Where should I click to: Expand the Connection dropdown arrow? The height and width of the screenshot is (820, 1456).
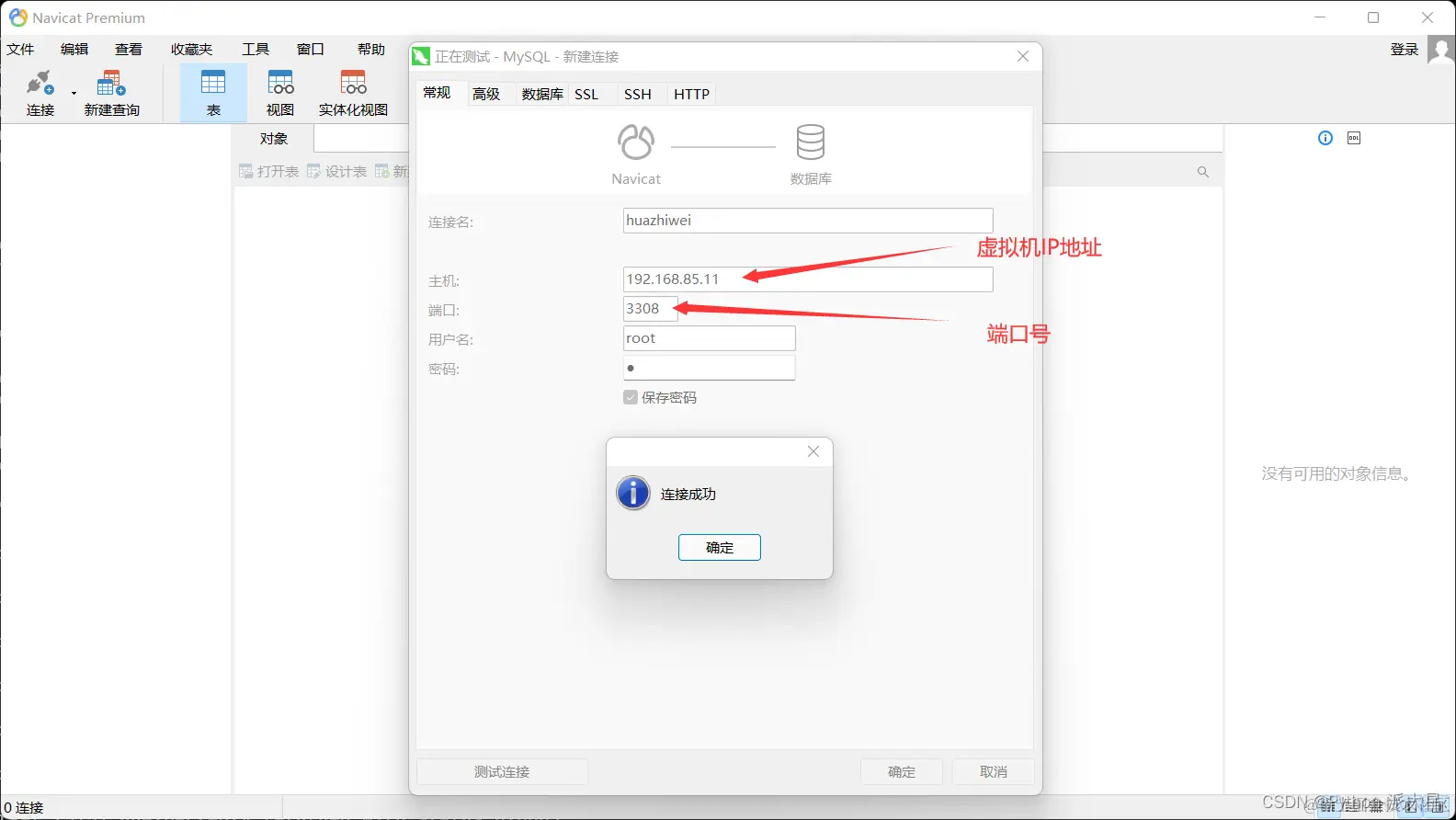coord(74,93)
